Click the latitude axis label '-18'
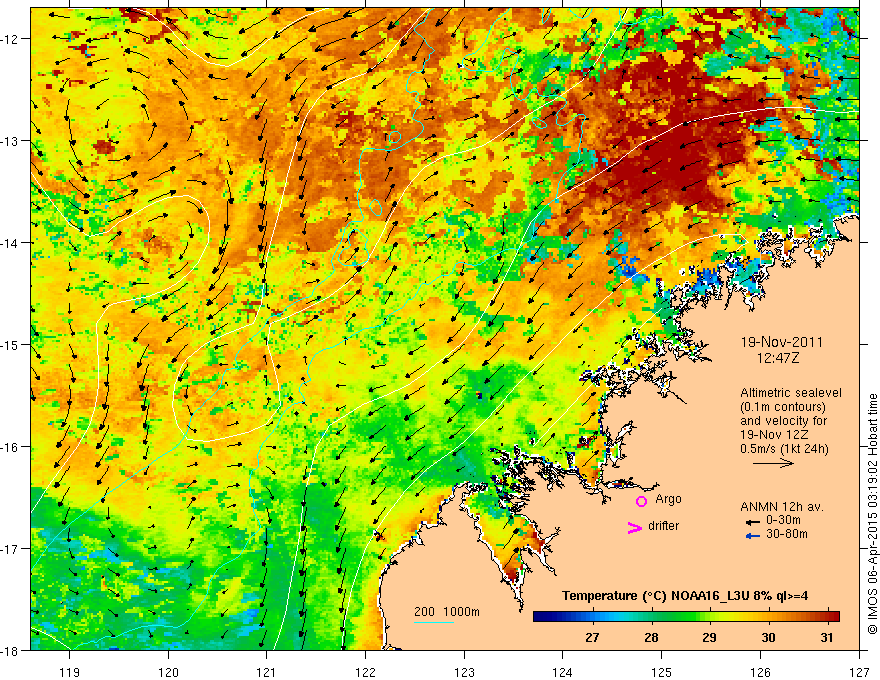Screen dimensions: 880x680 pos(10,650)
